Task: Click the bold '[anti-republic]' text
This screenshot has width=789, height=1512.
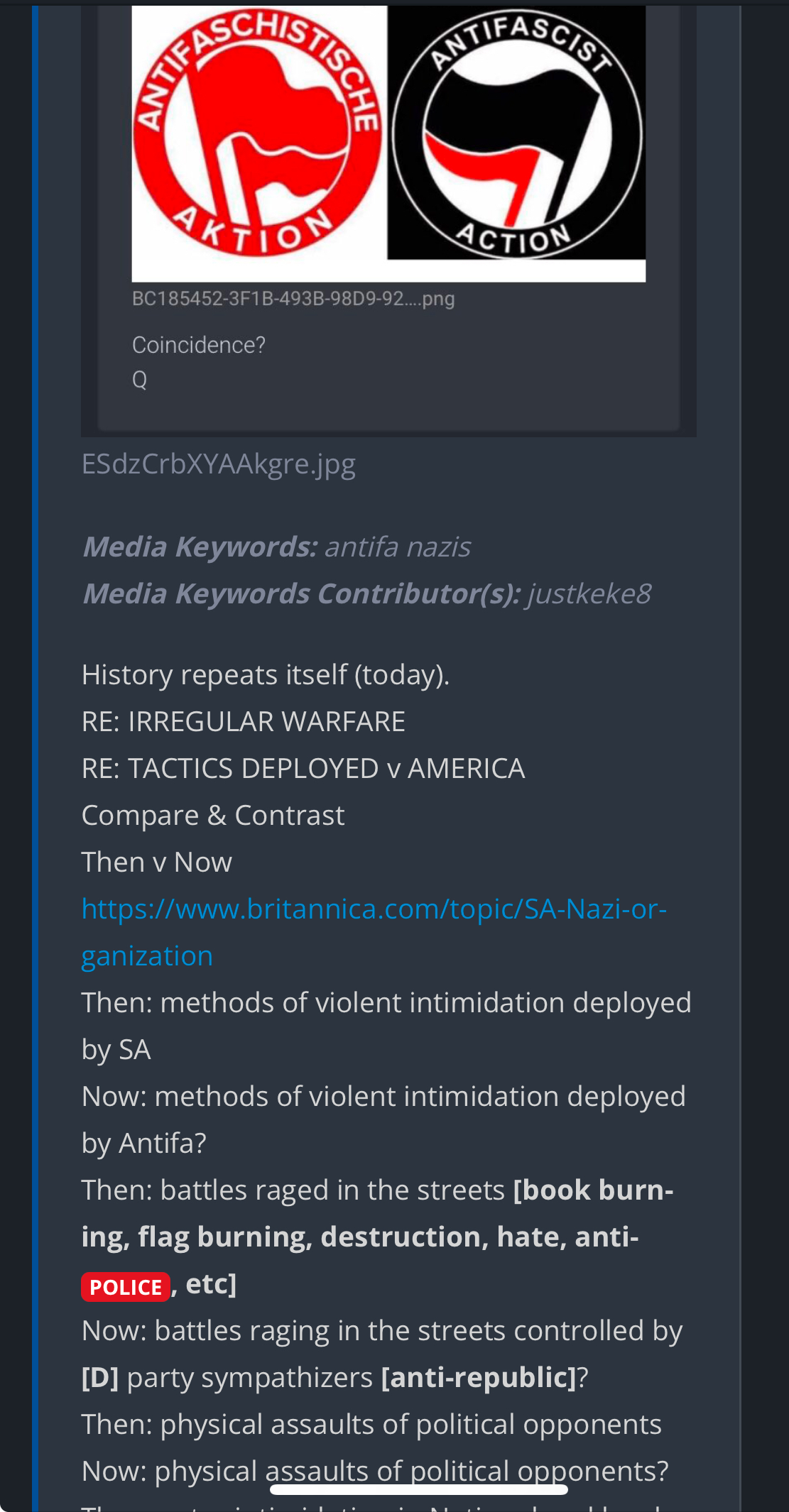Action: [x=479, y=1378]
